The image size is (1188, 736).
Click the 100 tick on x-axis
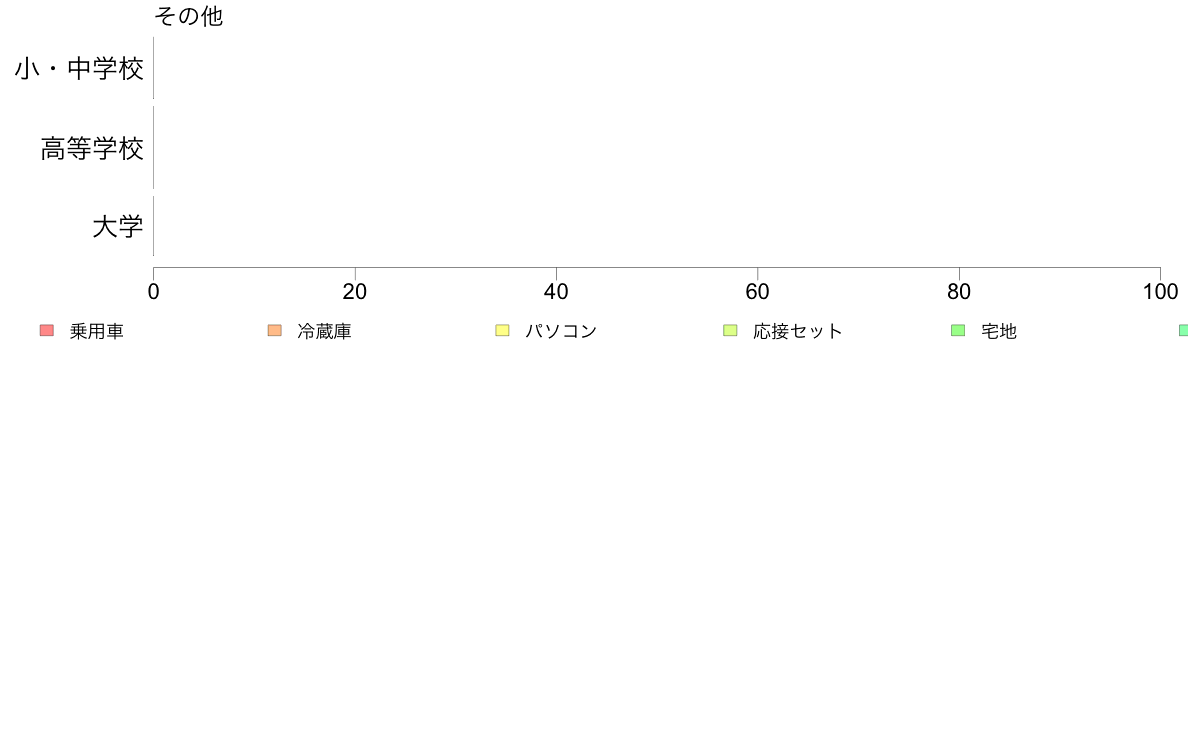pos(1160,292)
